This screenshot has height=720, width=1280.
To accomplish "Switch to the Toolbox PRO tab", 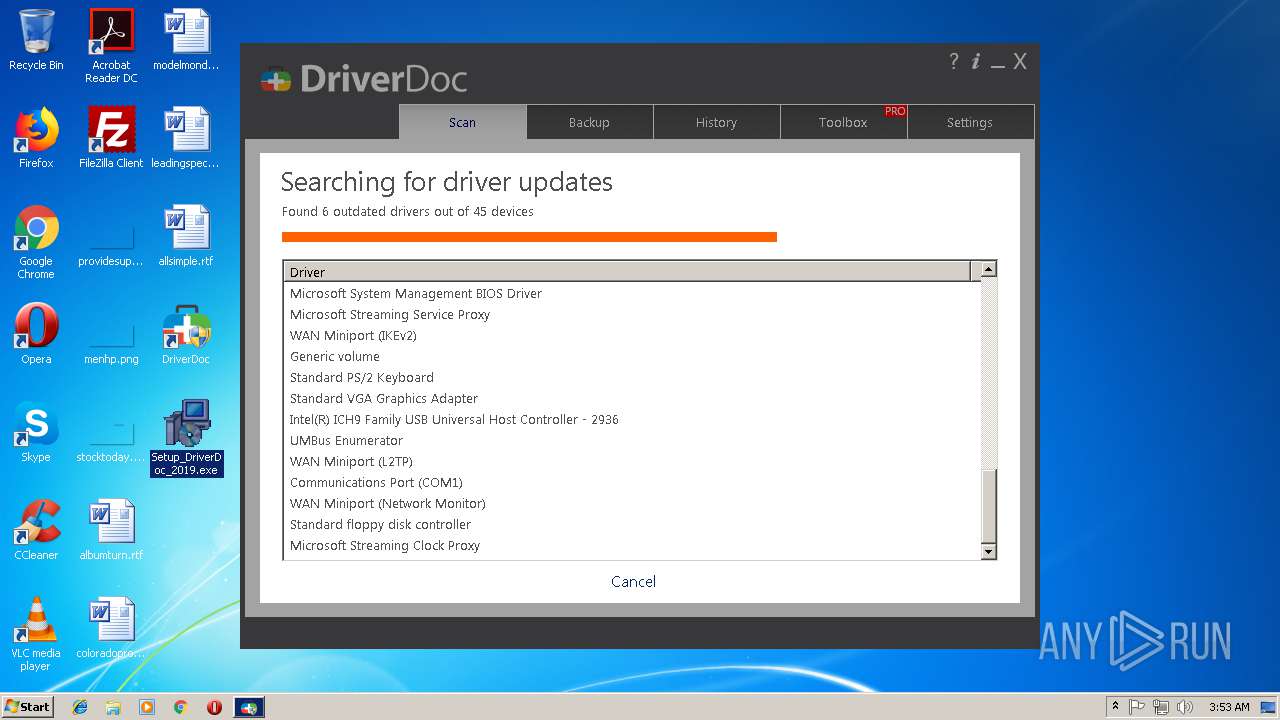I will pyautogui.click(x=843, y=122).
